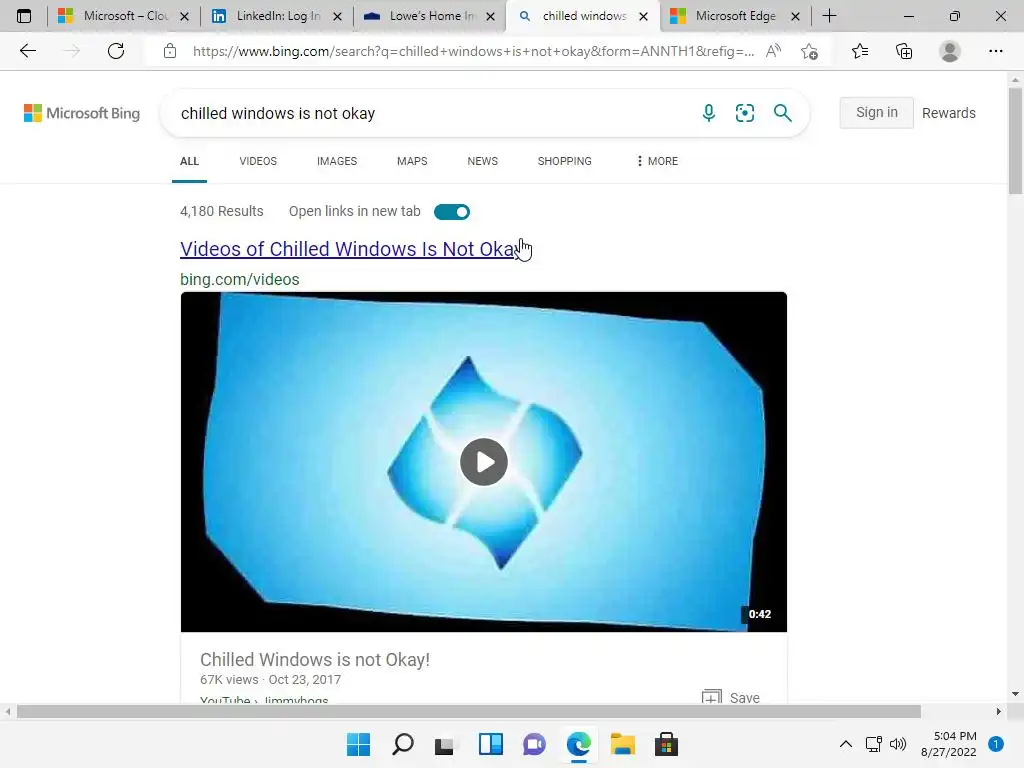
Task: Click the Sign in button
Action: (x=876, y=112)
